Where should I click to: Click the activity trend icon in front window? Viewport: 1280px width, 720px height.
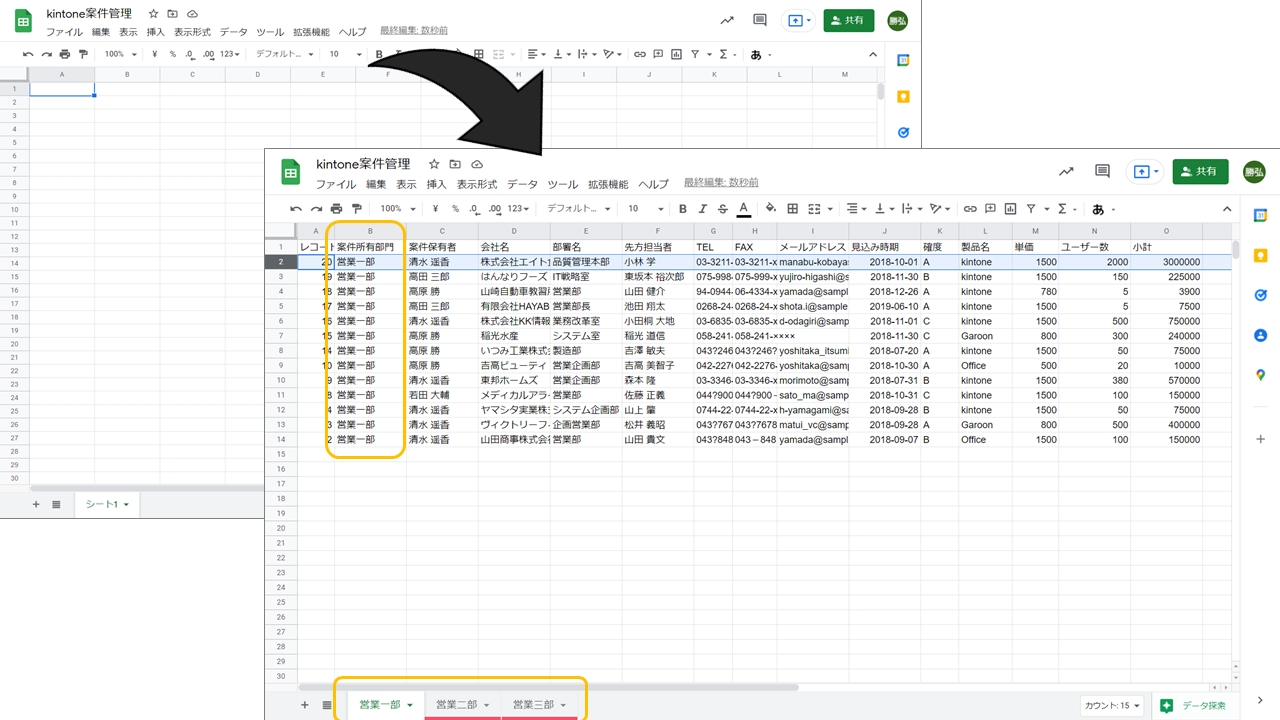(x=1066, y=172)
